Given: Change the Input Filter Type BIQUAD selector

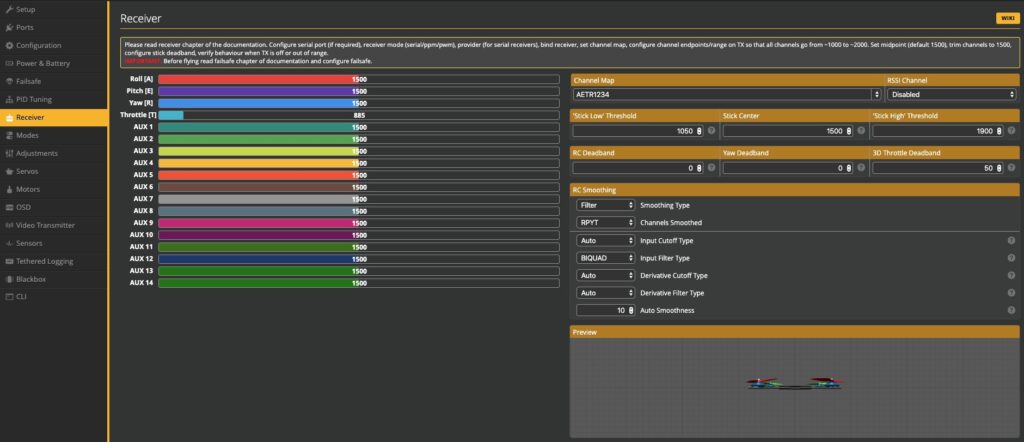Looking at the screenshot, I should tap(606, 257).
